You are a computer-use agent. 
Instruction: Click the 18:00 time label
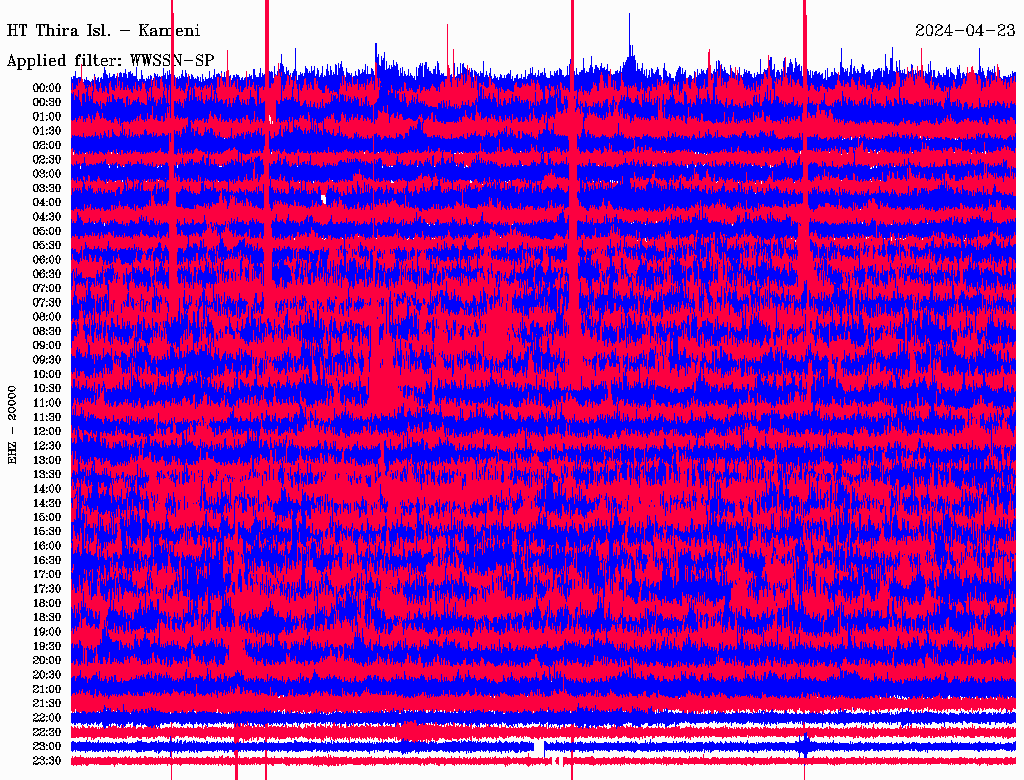pyautogui.click(x=47, y=604)
